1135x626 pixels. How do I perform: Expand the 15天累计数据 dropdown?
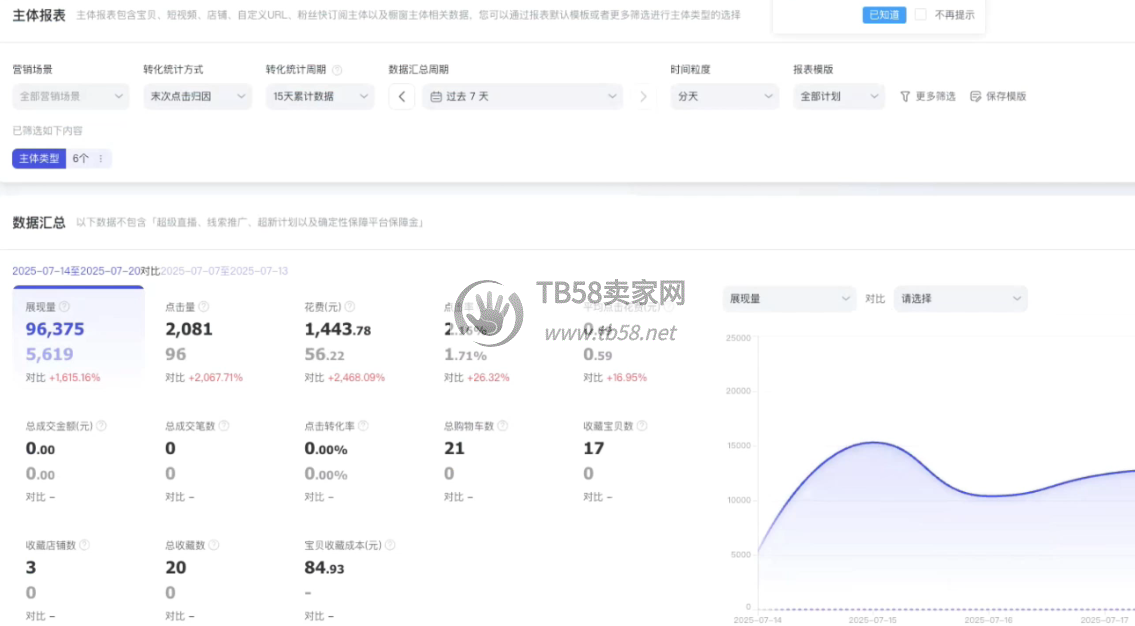point(320,97)
